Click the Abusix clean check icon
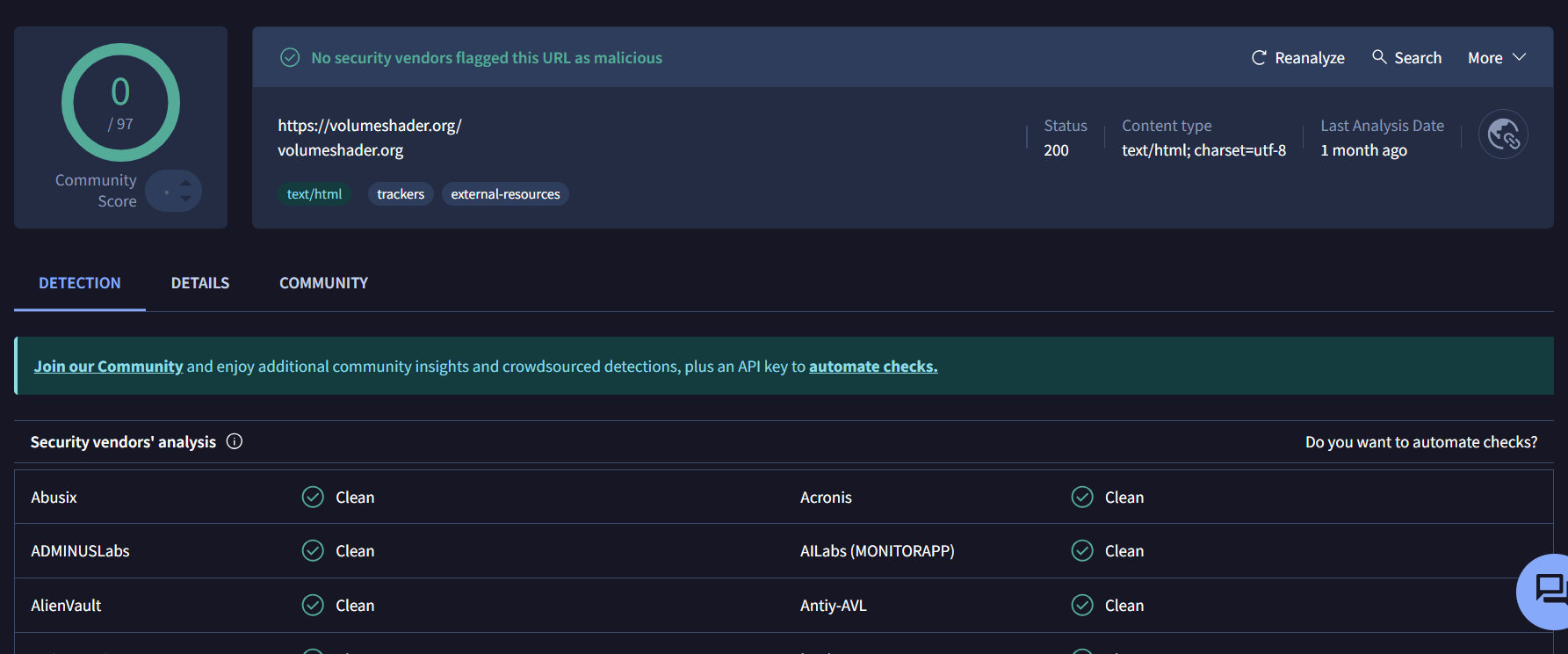The width and height of the screenshot is (1568, 654). coord(313,497)
